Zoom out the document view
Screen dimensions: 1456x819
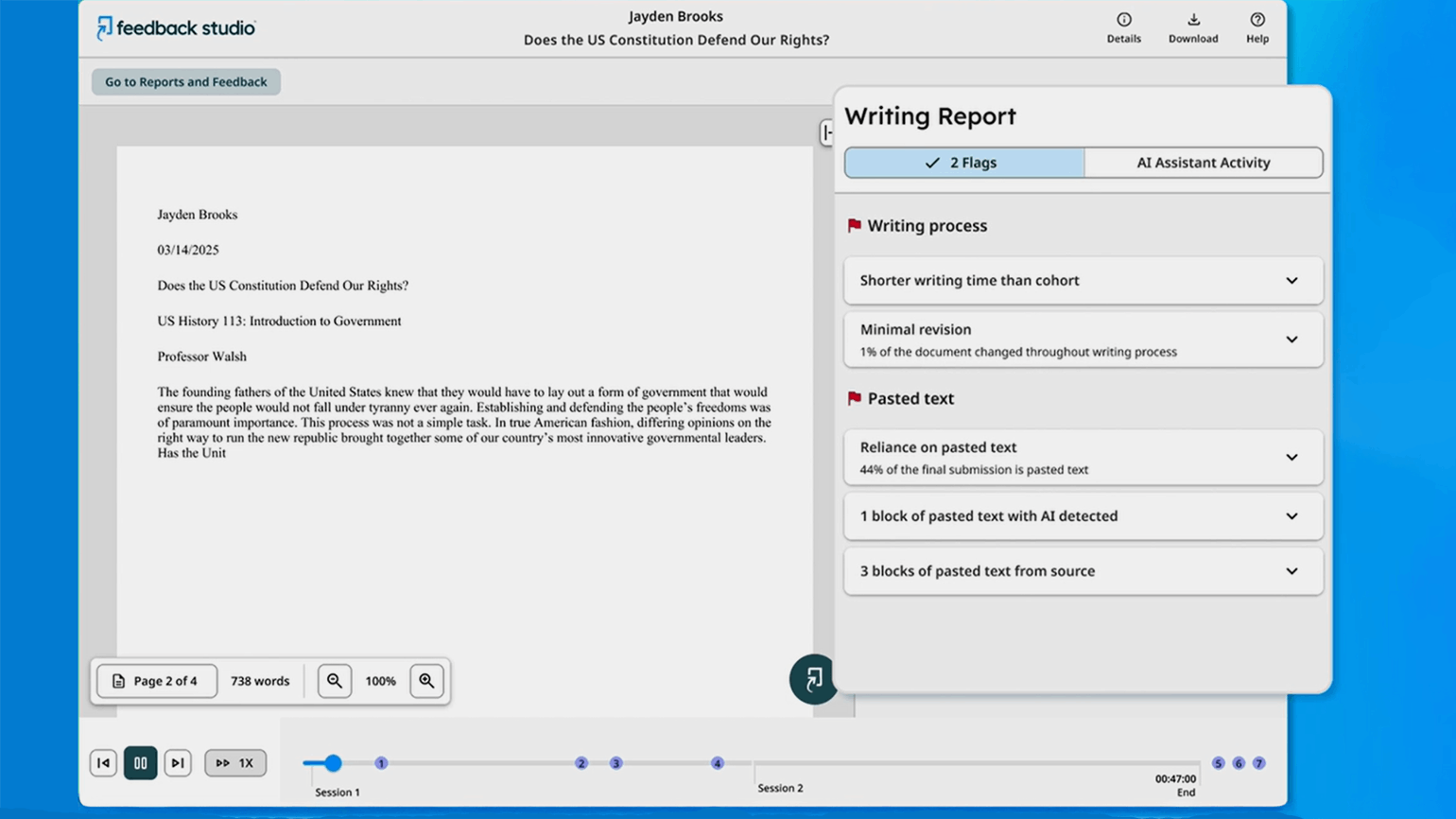[x=335, y=681]
